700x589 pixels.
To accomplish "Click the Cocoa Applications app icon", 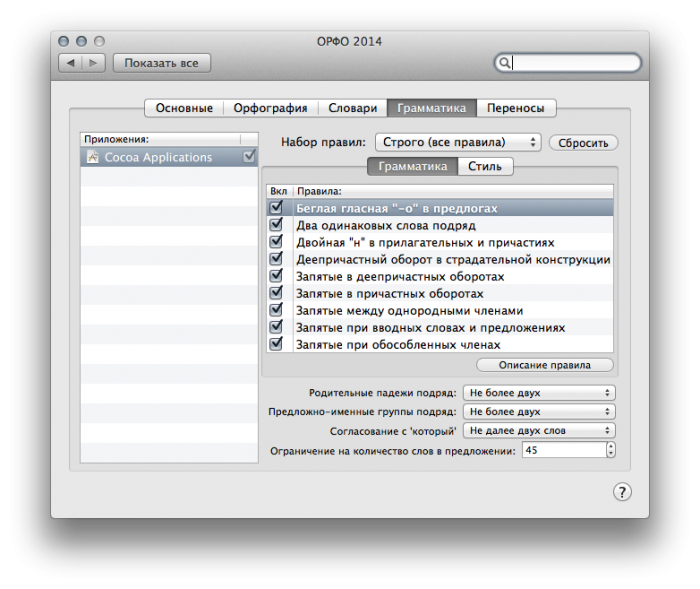I will 93,157.
